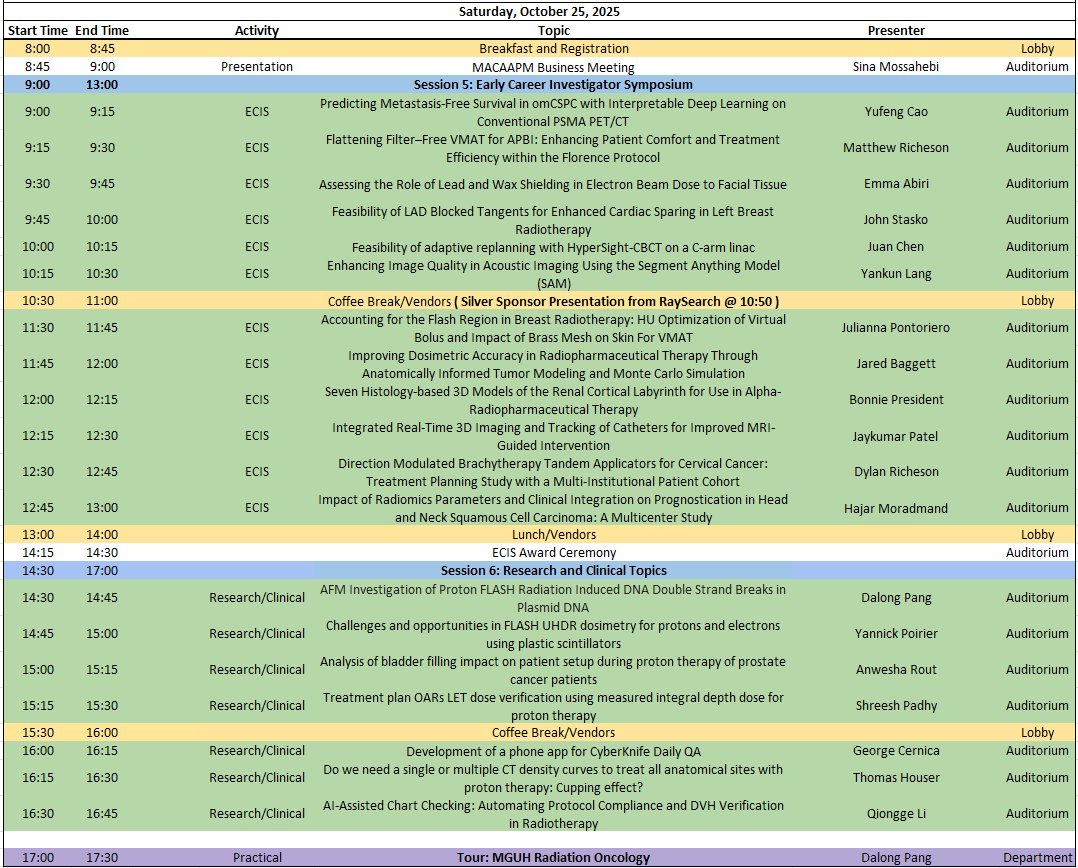The width and height of the screenshot is (1078, 868).
Task: Click presenter Julianna Pontoriero
Action: [896, 328]
